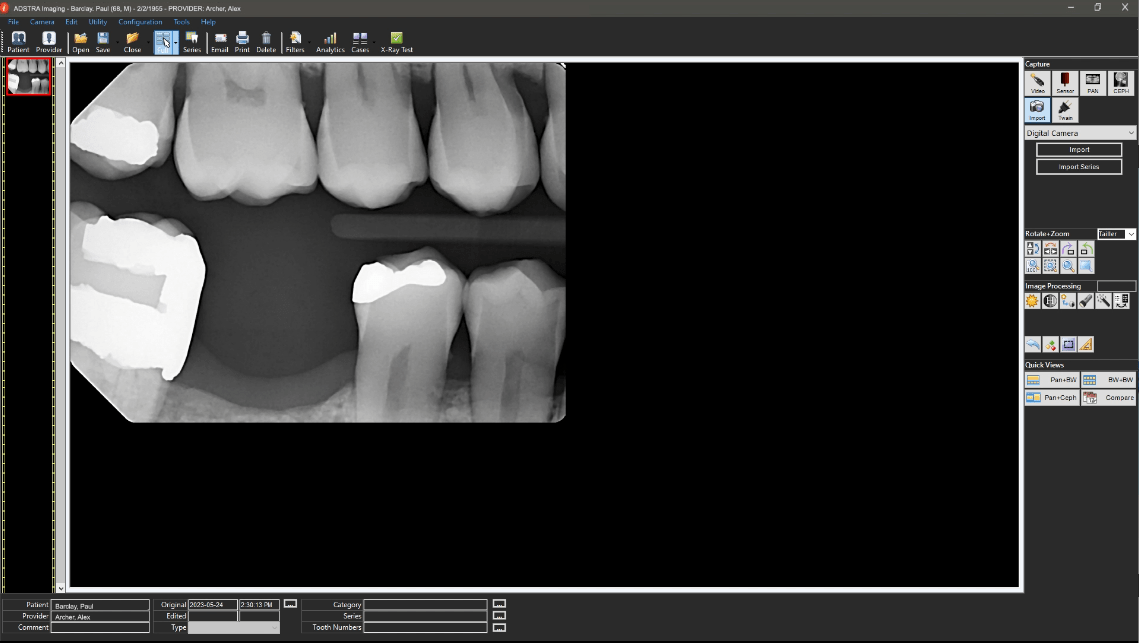This screenshot has height=643, width=1139.
Task: Open the File menu
Action: coord(13,22)
